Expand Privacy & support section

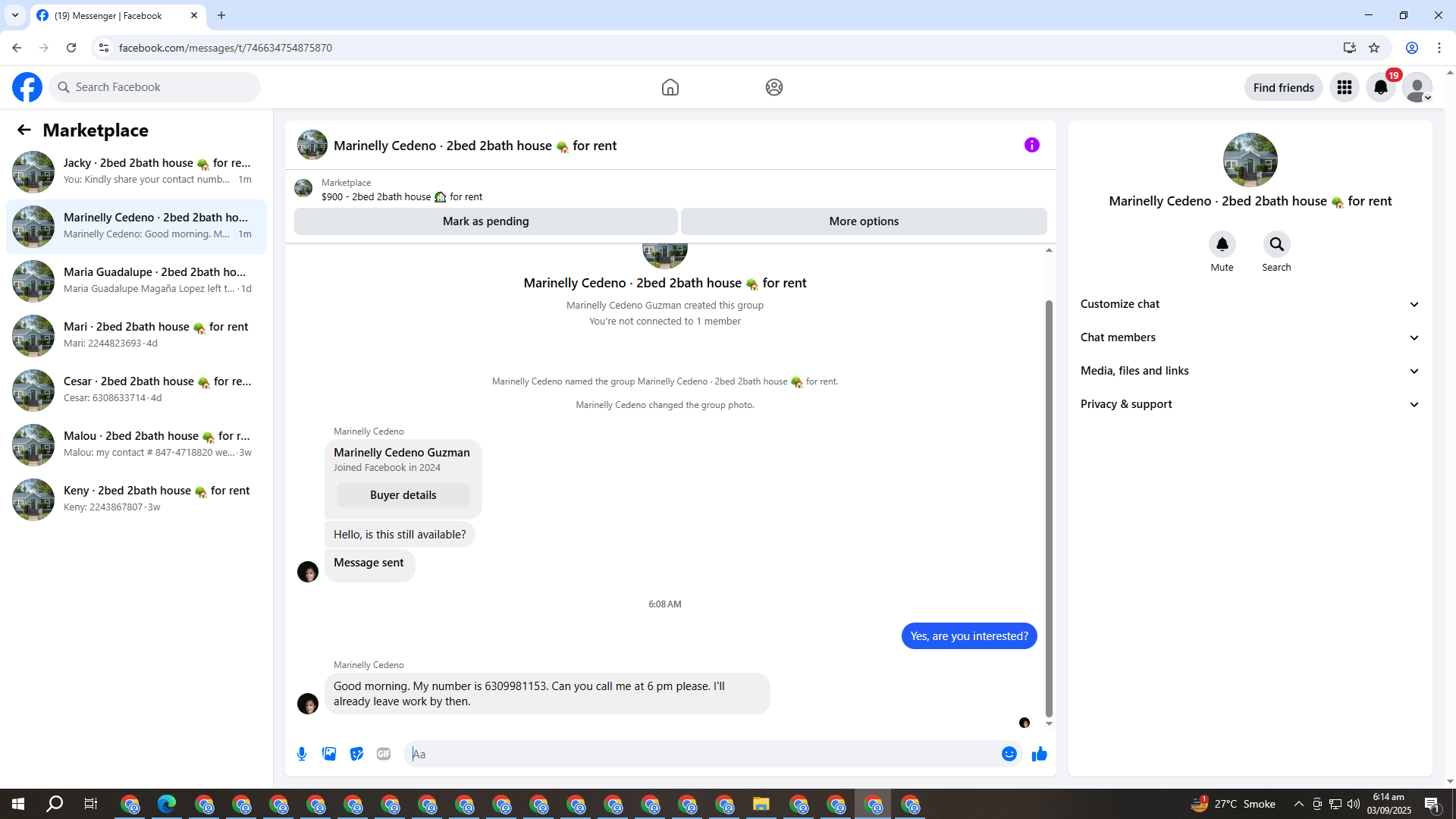point(1250,404)
